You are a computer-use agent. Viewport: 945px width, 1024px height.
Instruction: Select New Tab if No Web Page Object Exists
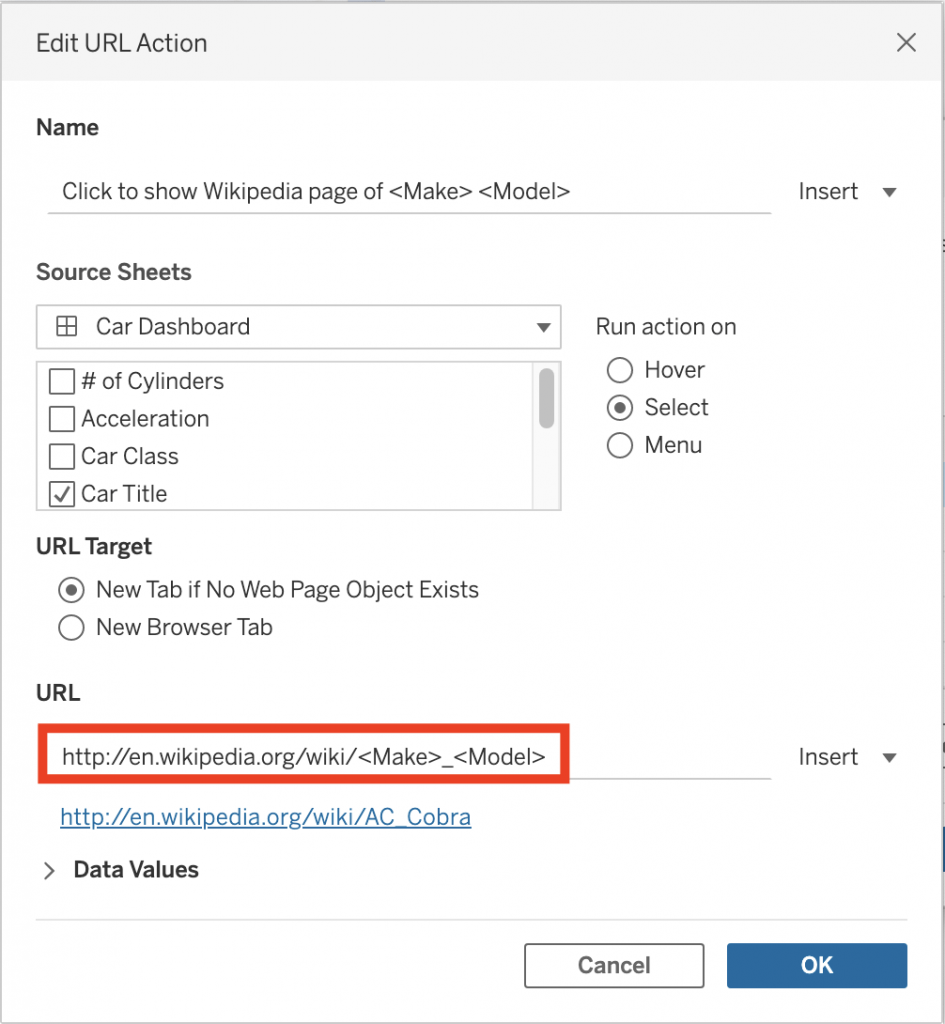click(71, 591)
